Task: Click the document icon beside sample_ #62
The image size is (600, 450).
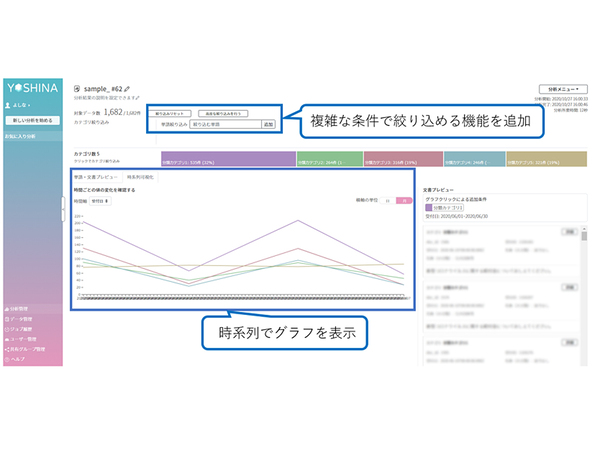Action: coord(77,89)
